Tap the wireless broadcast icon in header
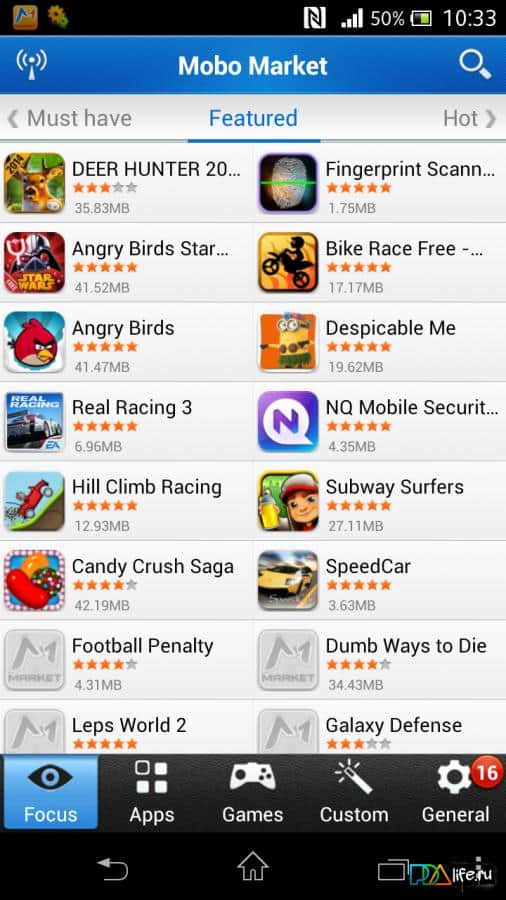The width and height of the screenshot is (506, 900). pyautogui.click(x=32, y=64)
